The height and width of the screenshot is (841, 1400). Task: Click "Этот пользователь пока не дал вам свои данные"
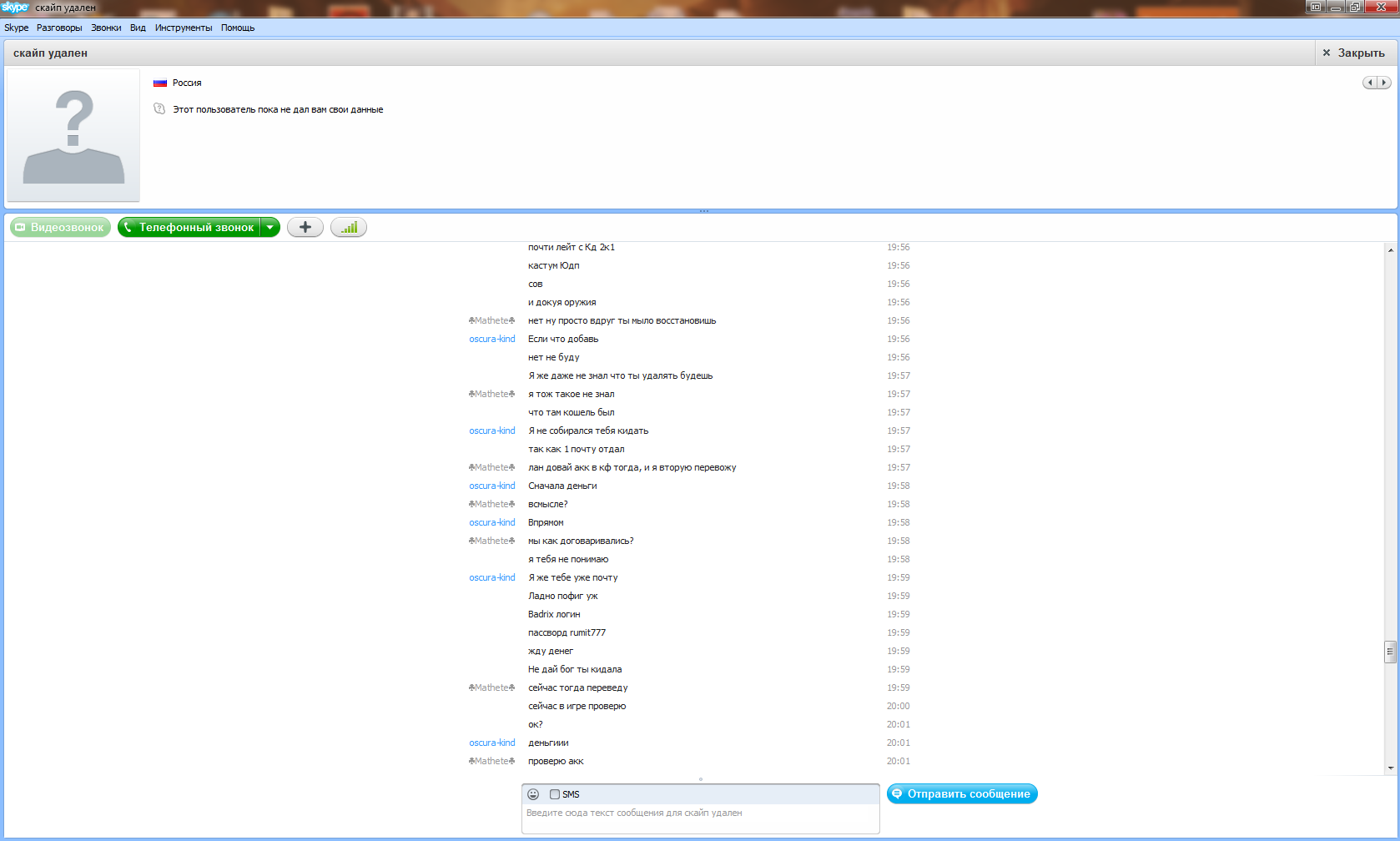click(x=278, y=109)
